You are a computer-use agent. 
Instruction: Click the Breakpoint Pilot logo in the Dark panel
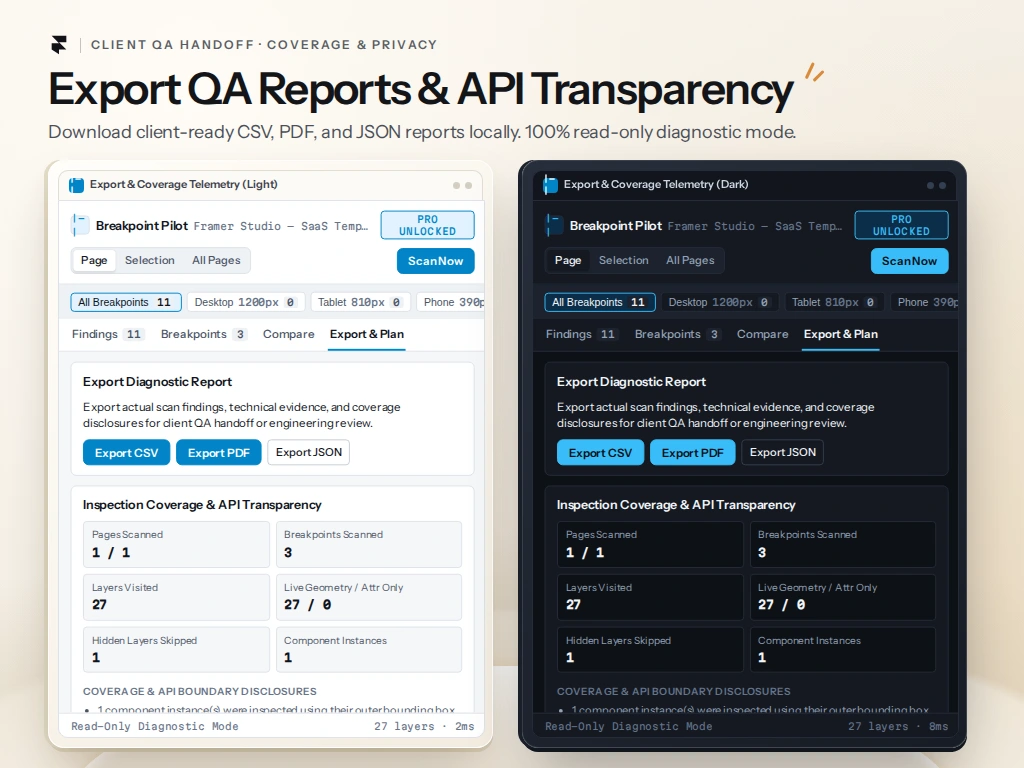pos(554,225)
